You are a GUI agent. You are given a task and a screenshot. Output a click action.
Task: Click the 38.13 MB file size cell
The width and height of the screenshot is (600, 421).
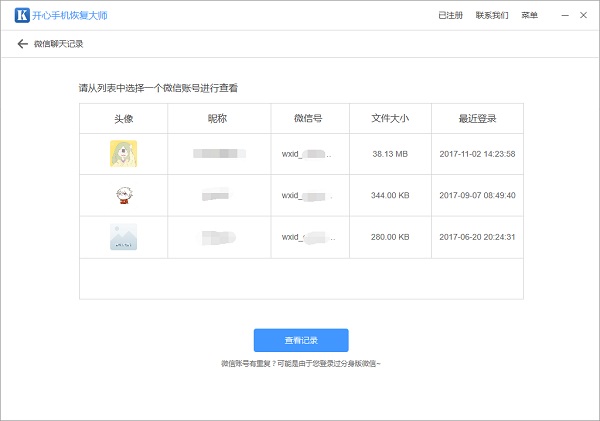[390, 154]
